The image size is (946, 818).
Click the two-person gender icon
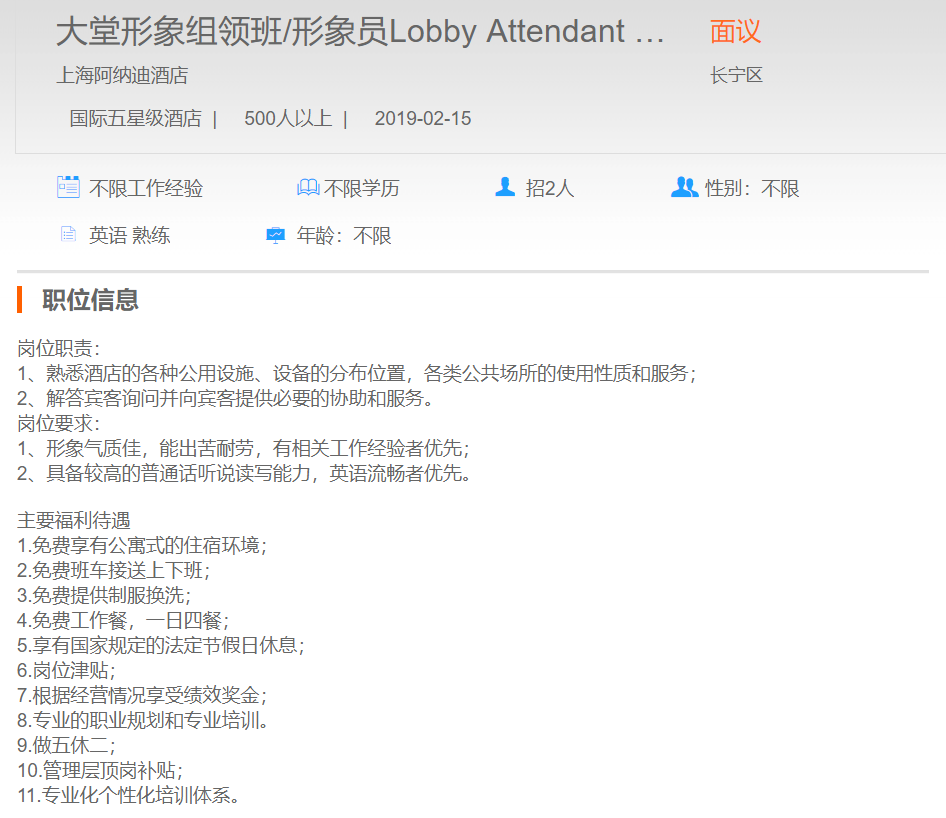684,187
